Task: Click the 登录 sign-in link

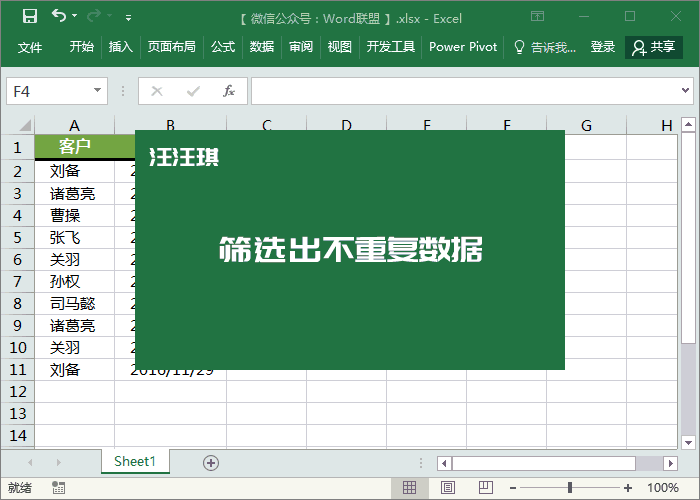Action: pos(603,46)
